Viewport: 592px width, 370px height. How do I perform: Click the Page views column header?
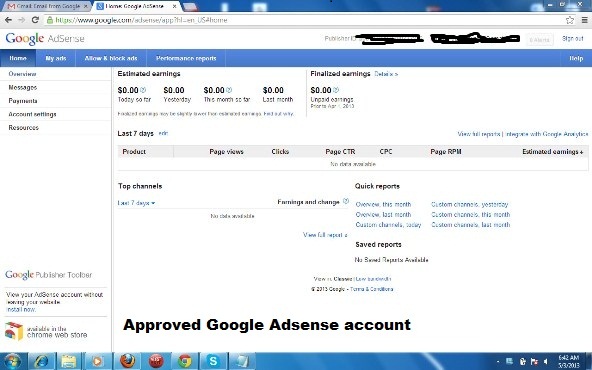(227, 151)
